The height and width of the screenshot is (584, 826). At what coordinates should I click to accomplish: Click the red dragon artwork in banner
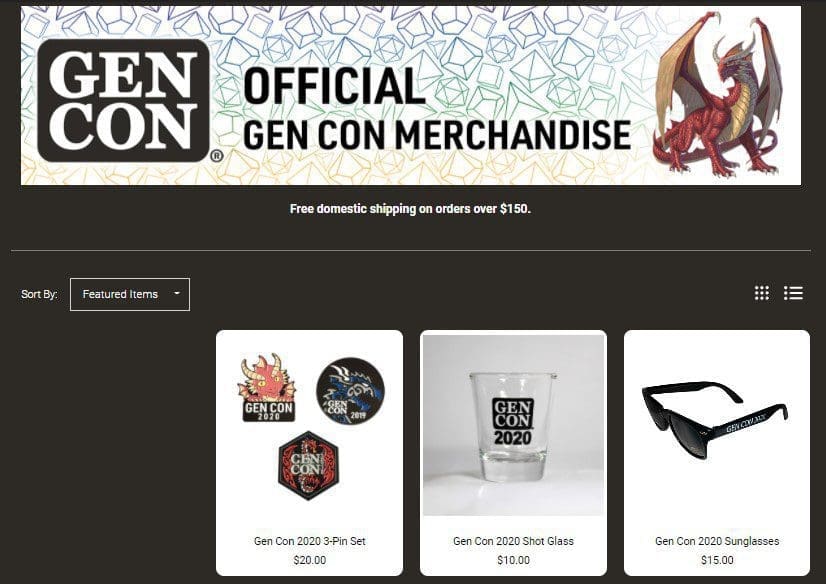point(718,94)
